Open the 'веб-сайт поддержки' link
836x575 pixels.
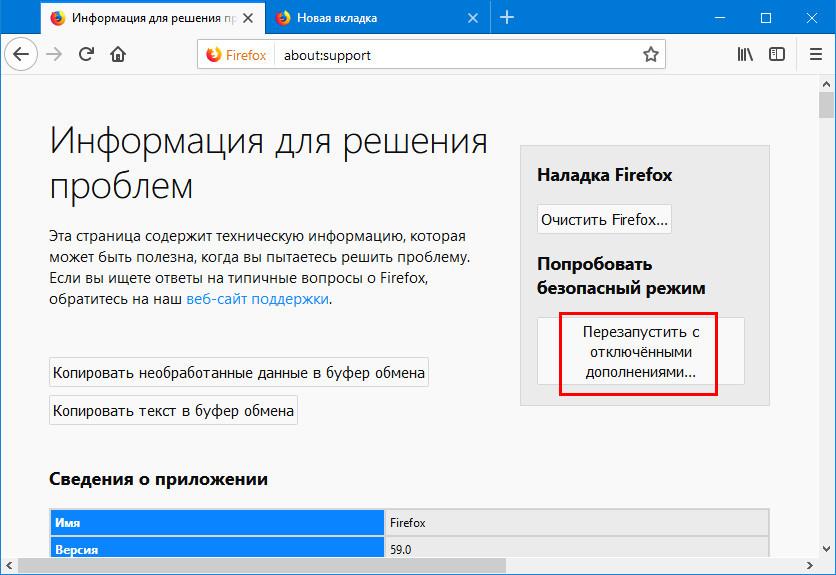tap(257, 299)
